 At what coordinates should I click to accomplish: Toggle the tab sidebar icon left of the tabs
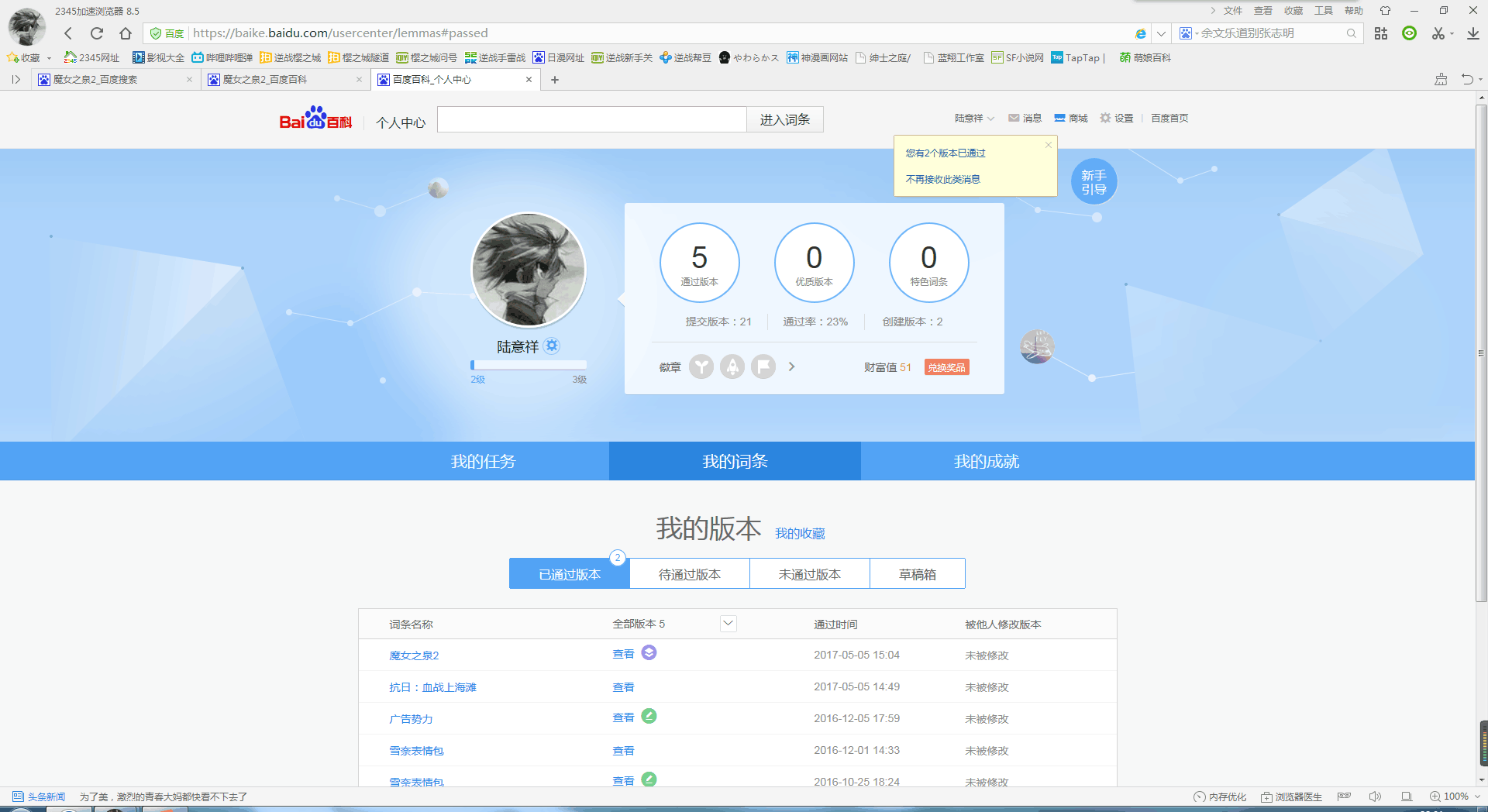15,79
